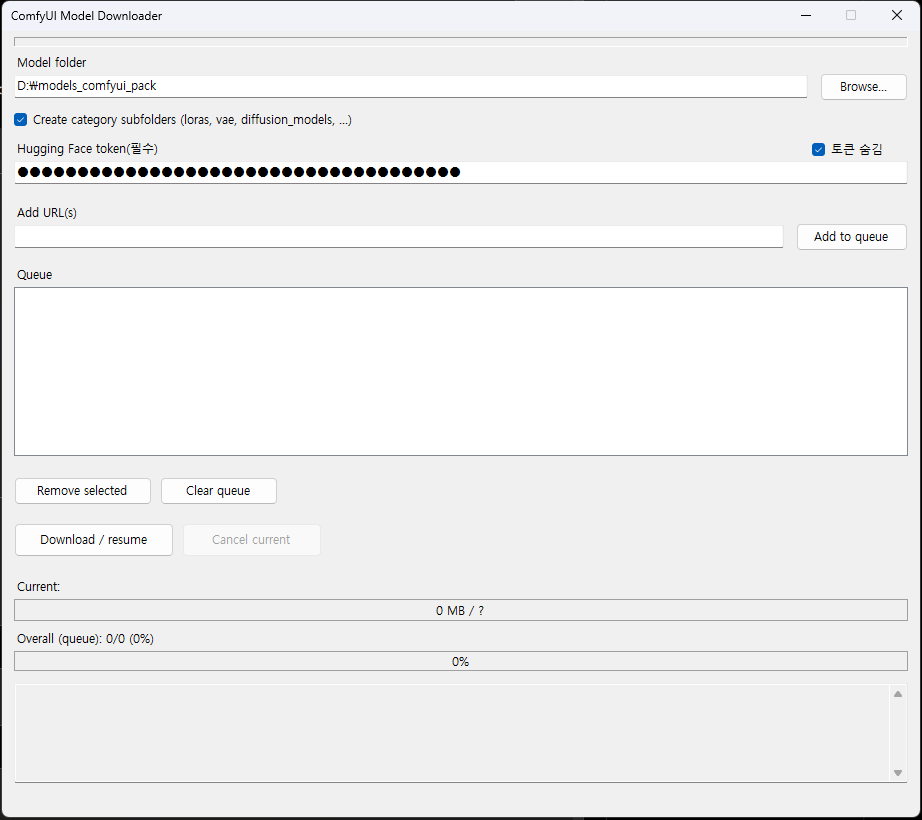Click the log scrollbar up arrow
Viewport: 922px width, 820px height.
pos(898,694)
